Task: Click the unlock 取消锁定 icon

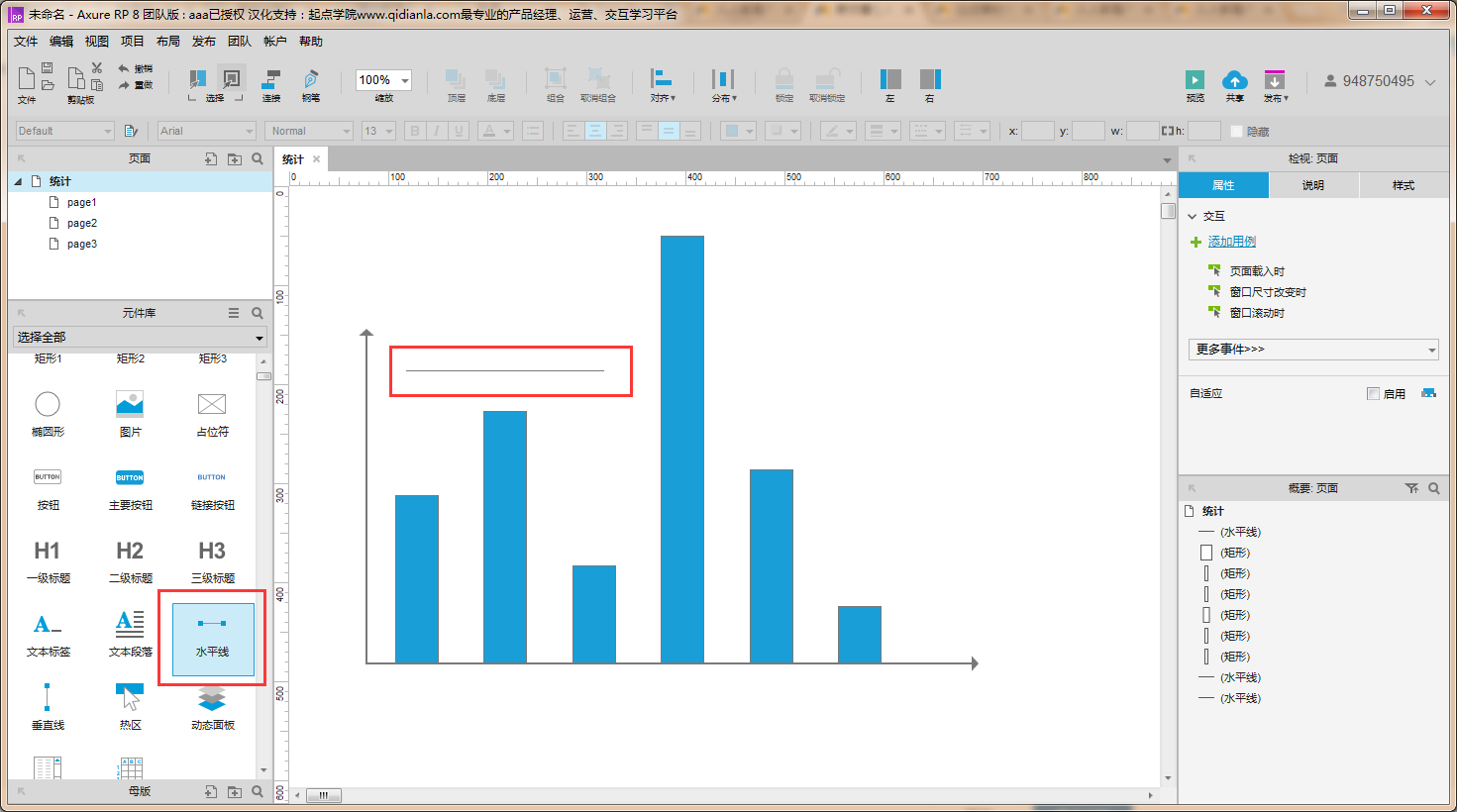Action: 827,79
